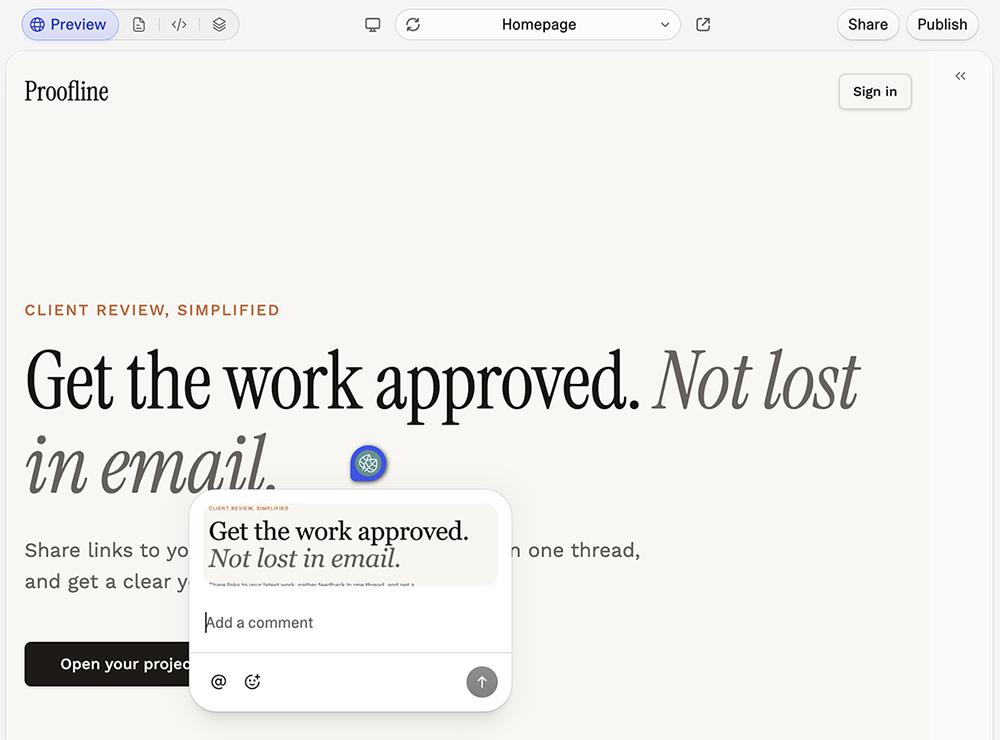This screenshot has width=1000, height=740.
Task: Click the @ mention icon
Action: pyautogui.click(x=218, y=682)
